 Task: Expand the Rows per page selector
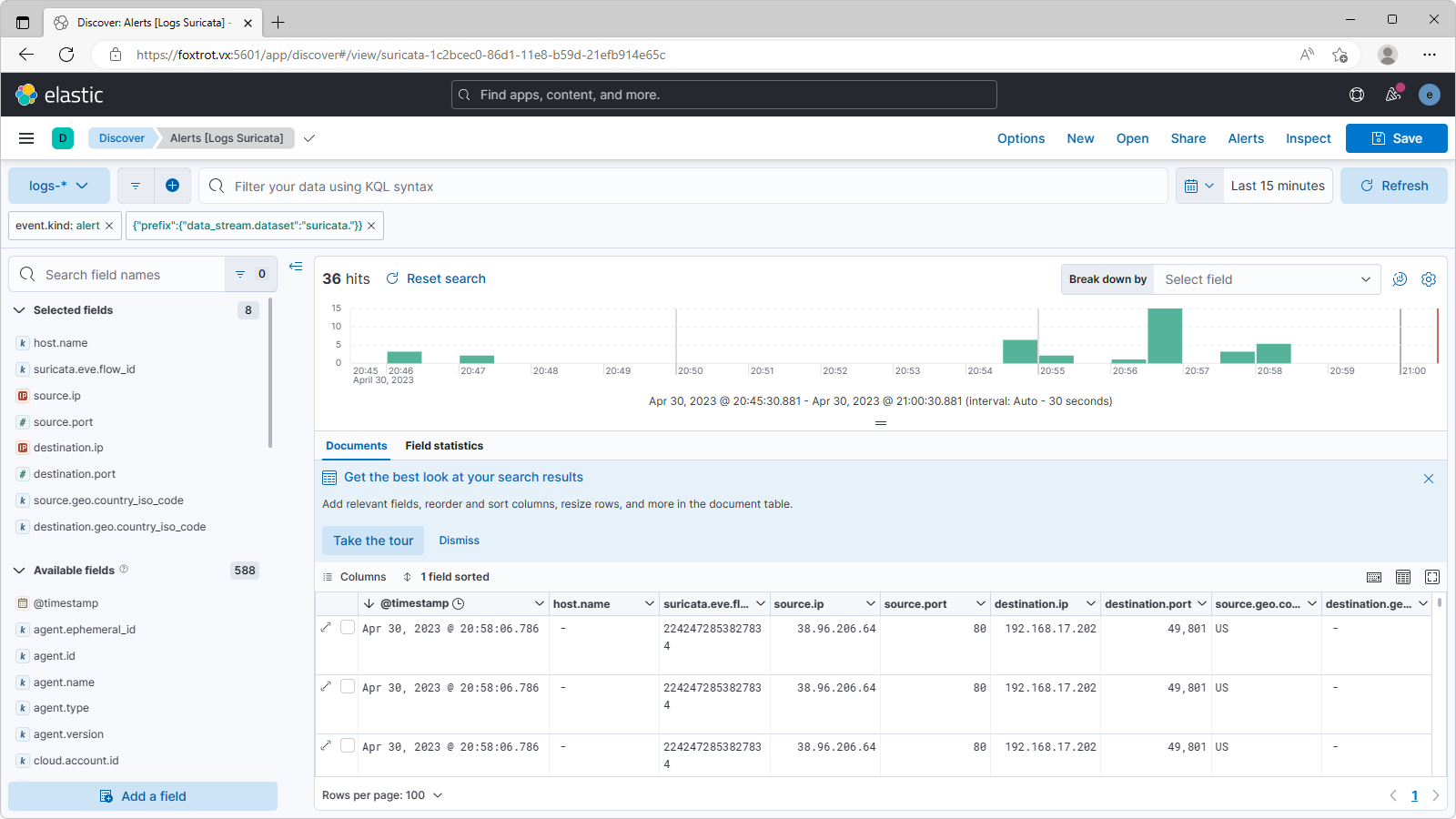(x=382, y=794)
